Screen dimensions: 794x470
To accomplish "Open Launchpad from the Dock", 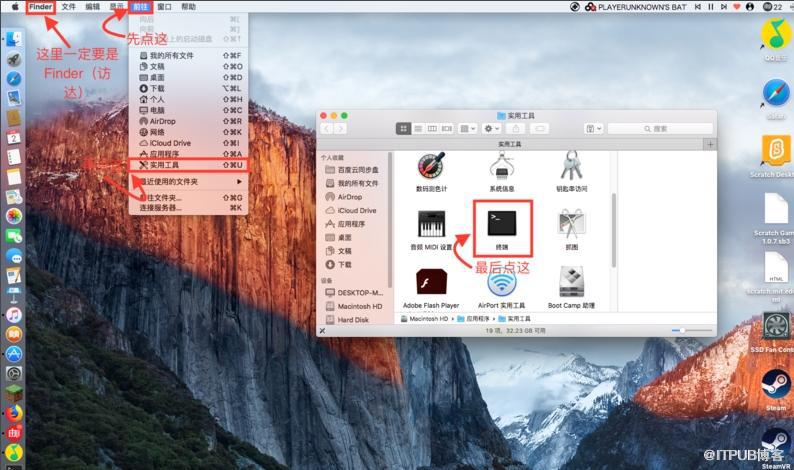I will point(14,59).
